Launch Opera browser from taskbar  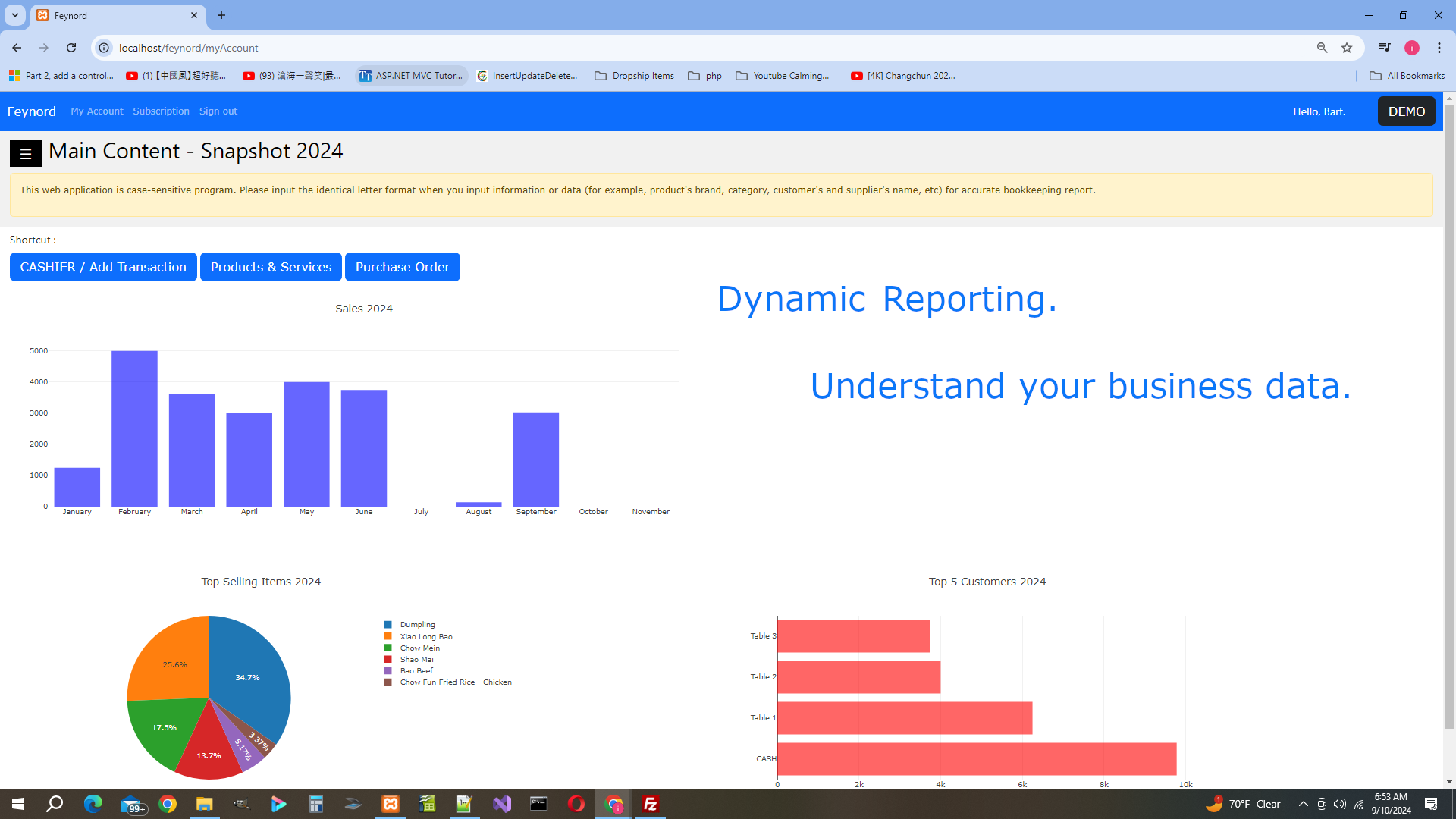click(576, 804)
